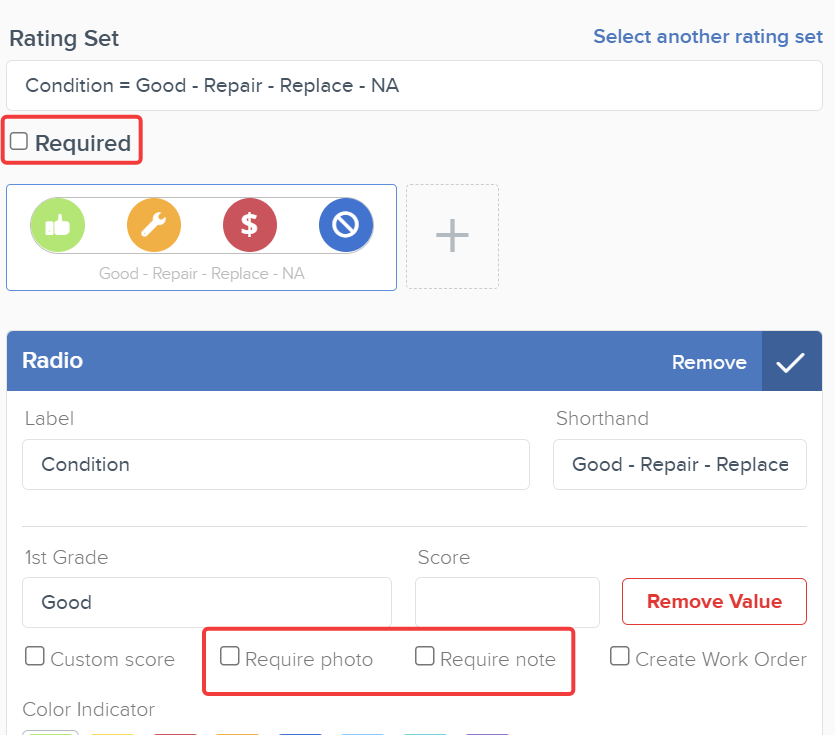Confirm Radio settings with checkmark icon
835x735 pixels.
[791, 361]
